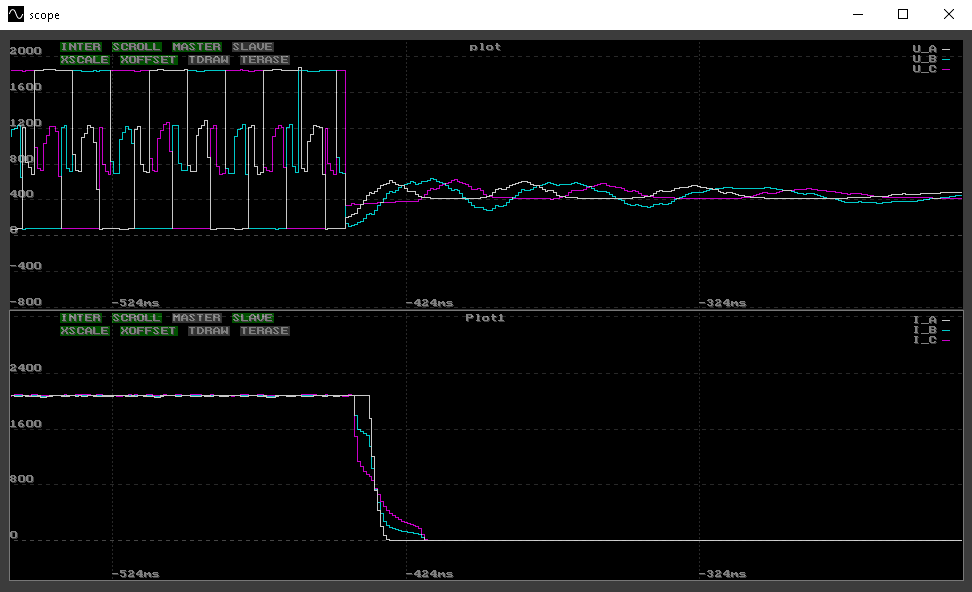Click the -324ms time label in Plot1
This screenshot has width=972, height=592.
pos(722,574)
